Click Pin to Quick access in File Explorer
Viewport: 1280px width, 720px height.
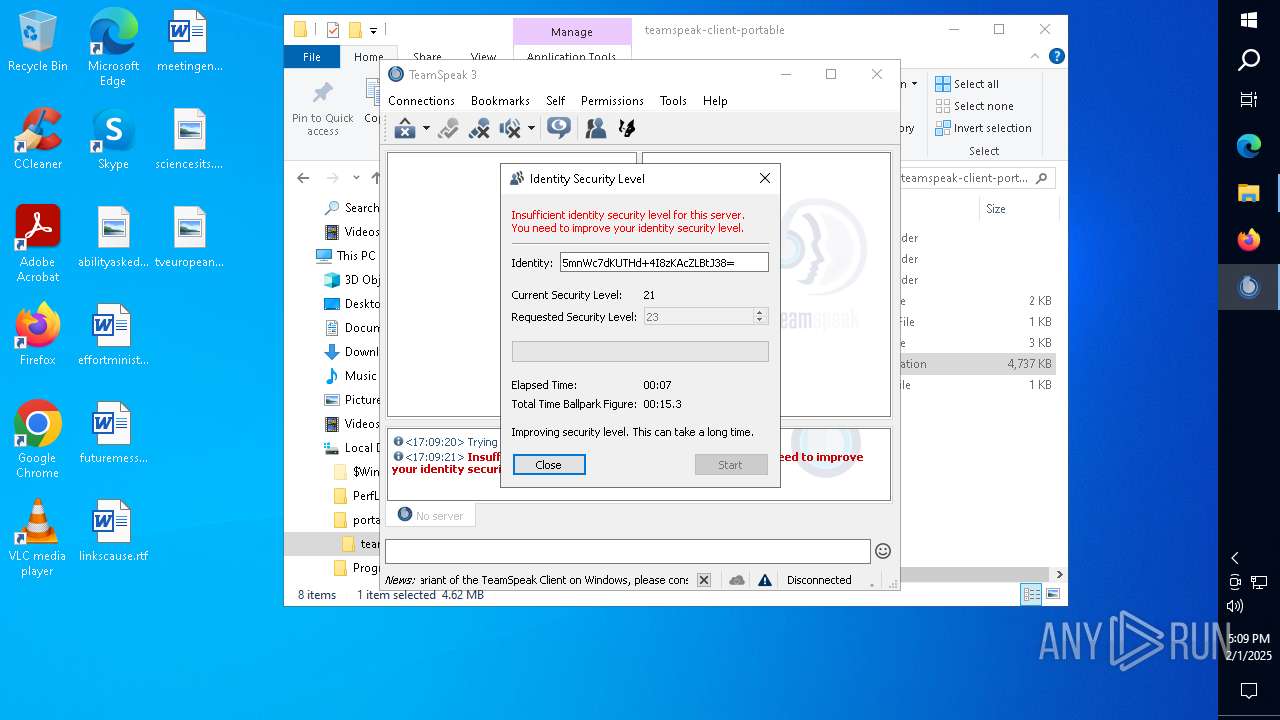coord(323,110)
